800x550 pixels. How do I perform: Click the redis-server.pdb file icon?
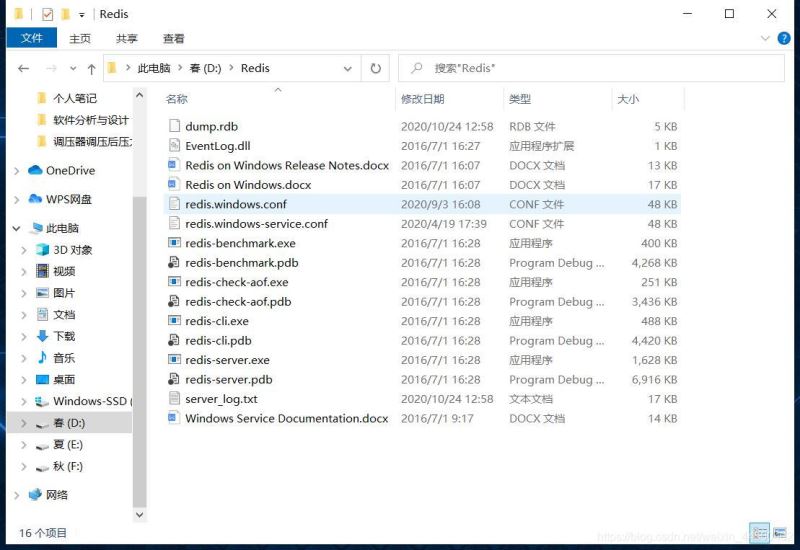pos(174,379)
